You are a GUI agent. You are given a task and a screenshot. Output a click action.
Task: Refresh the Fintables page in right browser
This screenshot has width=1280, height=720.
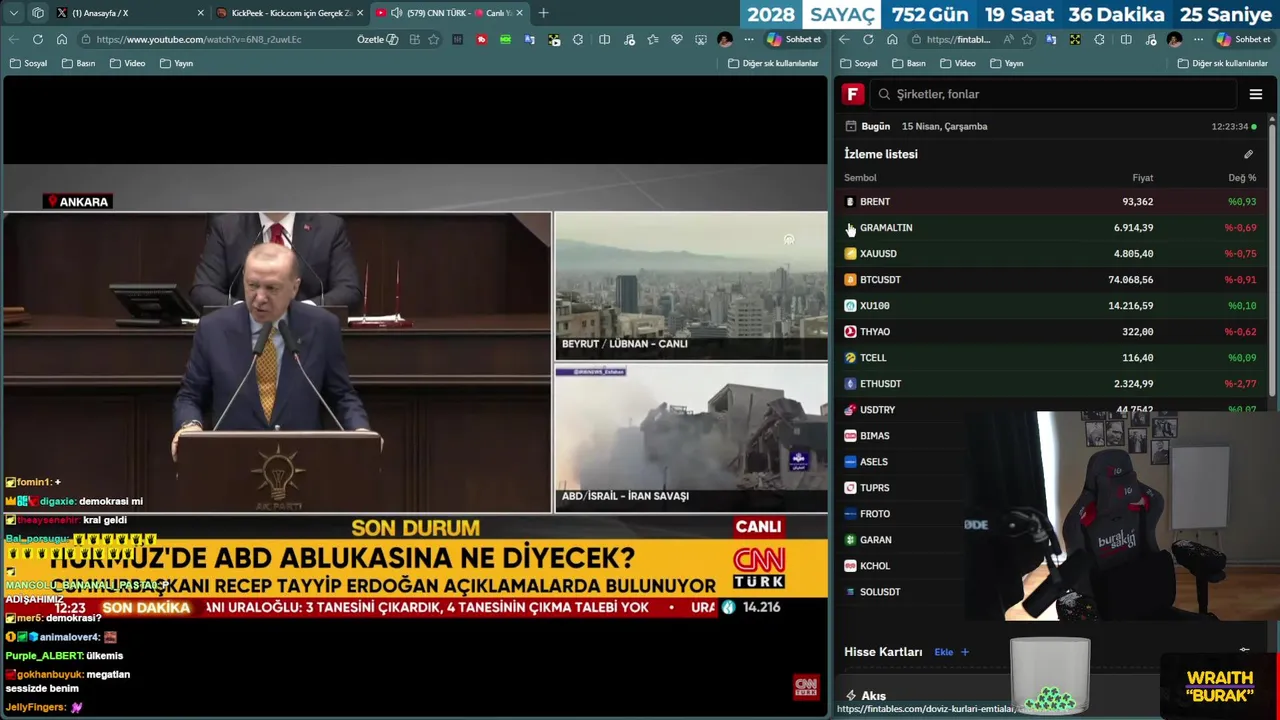point(868,39)
